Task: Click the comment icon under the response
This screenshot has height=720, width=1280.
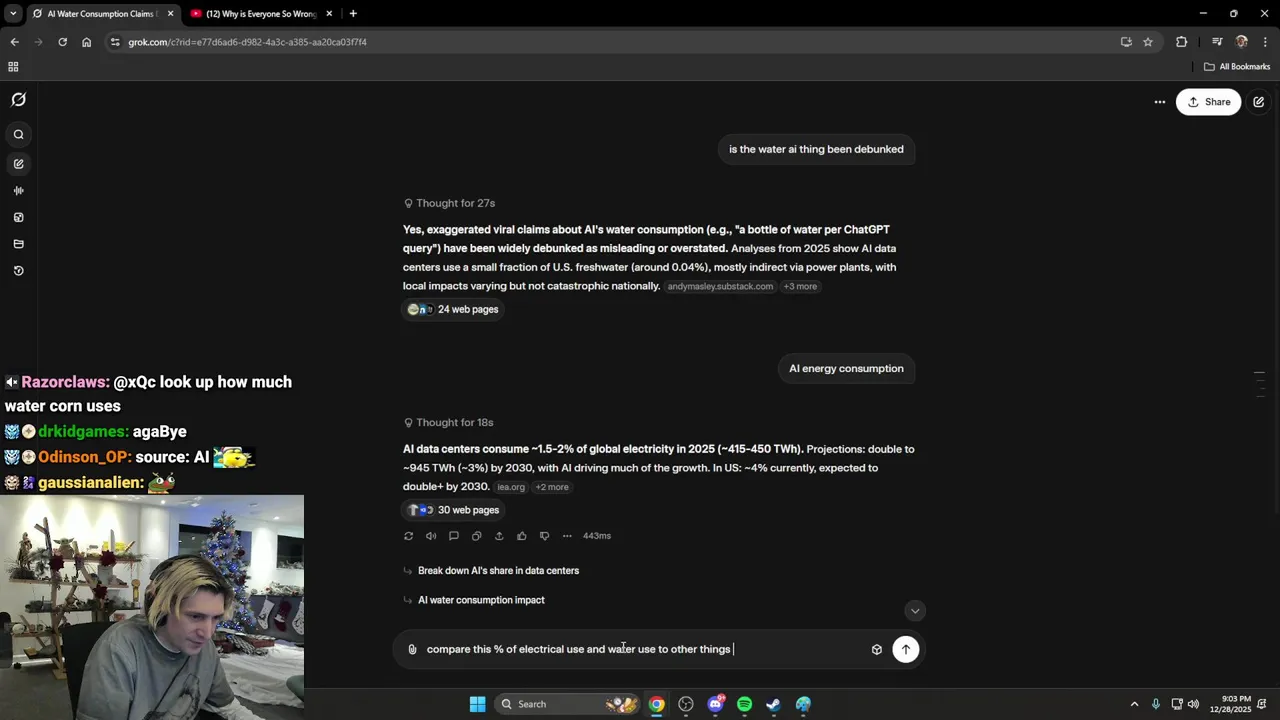Action: [x=453, y=536]
